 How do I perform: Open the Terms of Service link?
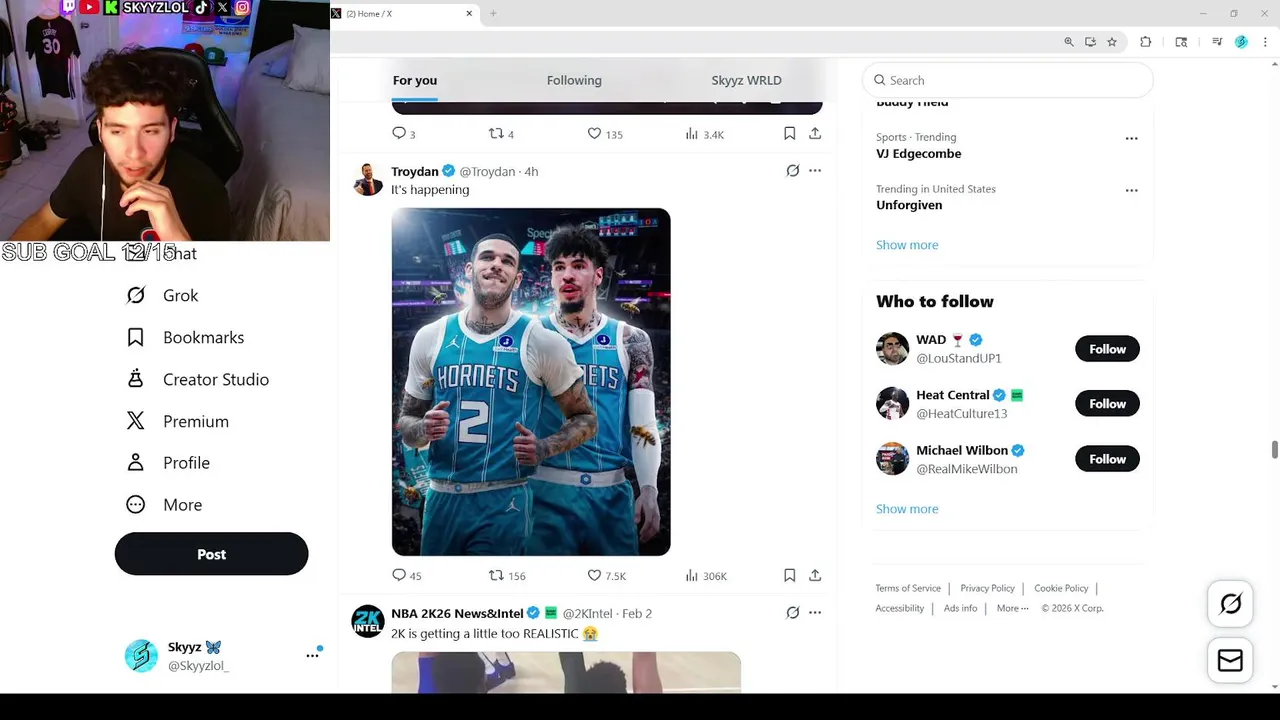908,588
